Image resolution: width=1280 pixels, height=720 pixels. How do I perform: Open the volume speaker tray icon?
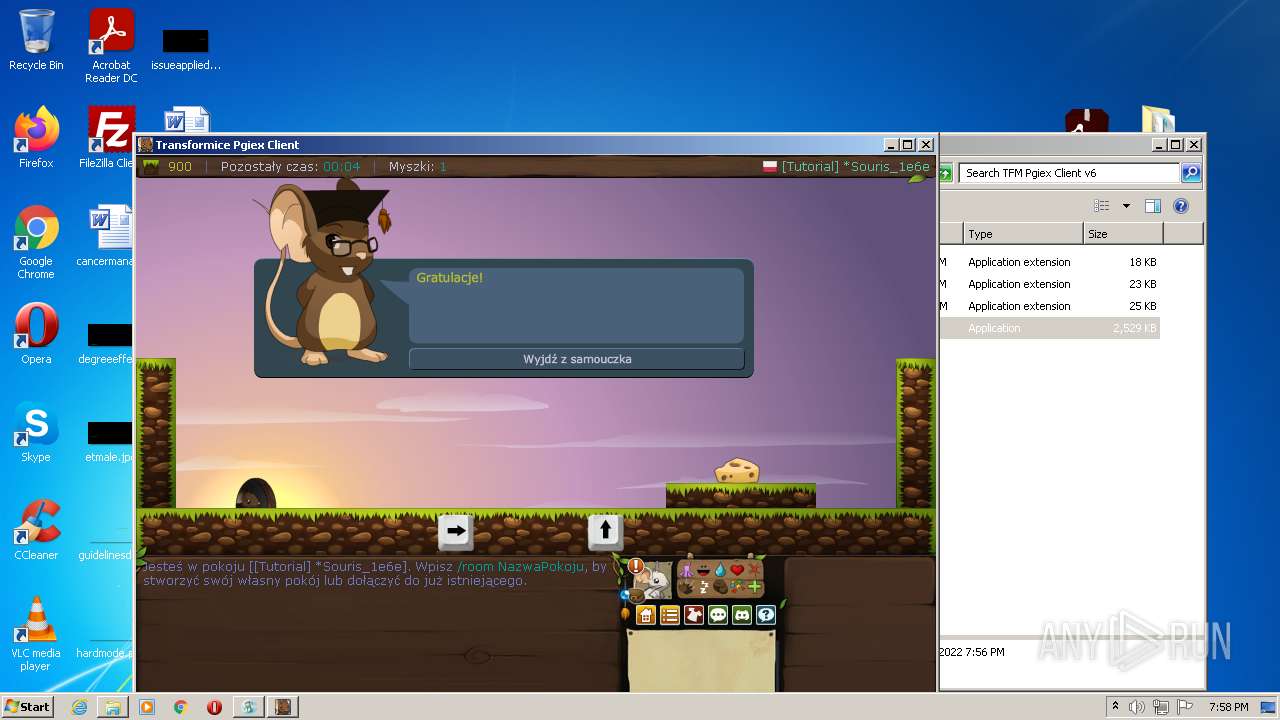[x=1136, y=707]
